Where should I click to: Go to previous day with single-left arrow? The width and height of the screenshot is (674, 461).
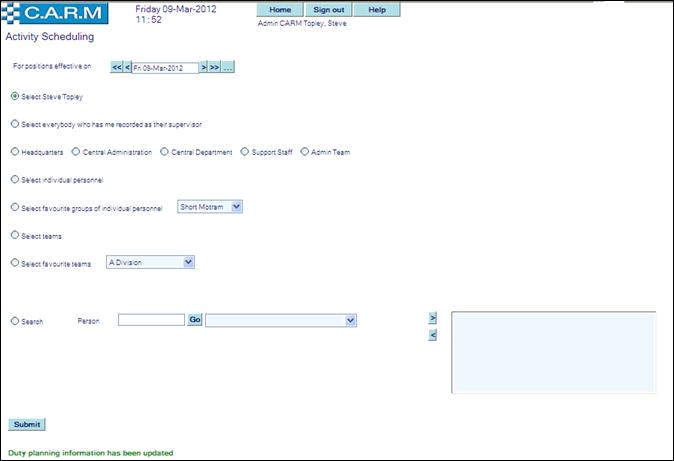click(x=127, y=67)
